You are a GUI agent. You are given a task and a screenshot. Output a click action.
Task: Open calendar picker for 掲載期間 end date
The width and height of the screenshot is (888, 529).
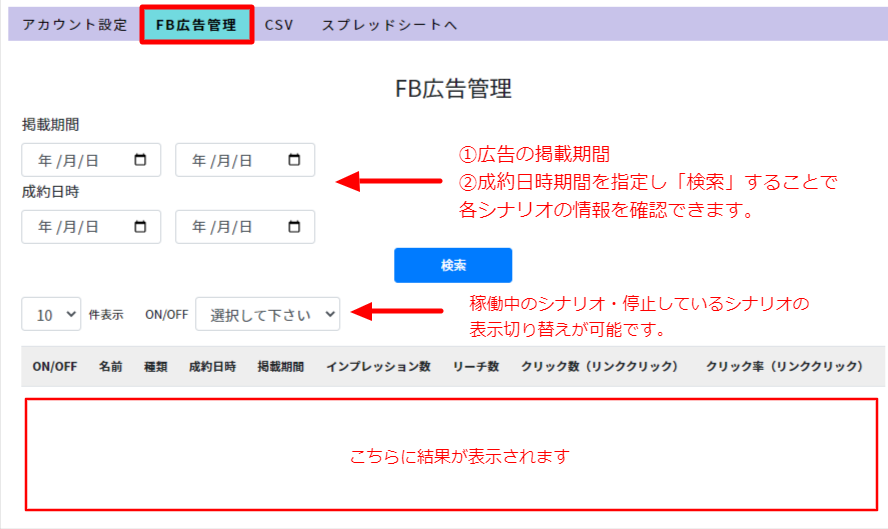[294, 160]
